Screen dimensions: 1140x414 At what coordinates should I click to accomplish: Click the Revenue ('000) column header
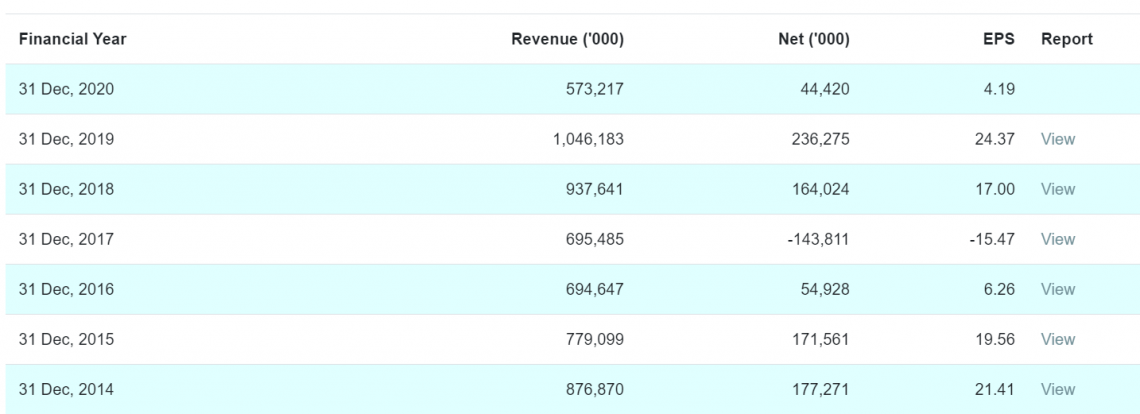pyautogui.click(x=567, y=39)
